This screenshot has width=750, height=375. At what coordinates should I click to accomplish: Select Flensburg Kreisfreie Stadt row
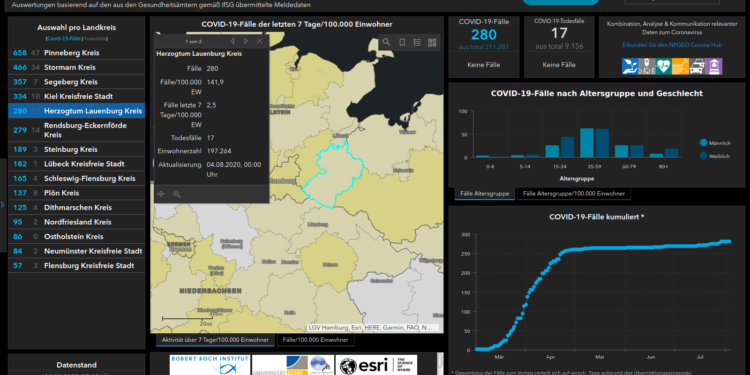click(x=77, y=265)
